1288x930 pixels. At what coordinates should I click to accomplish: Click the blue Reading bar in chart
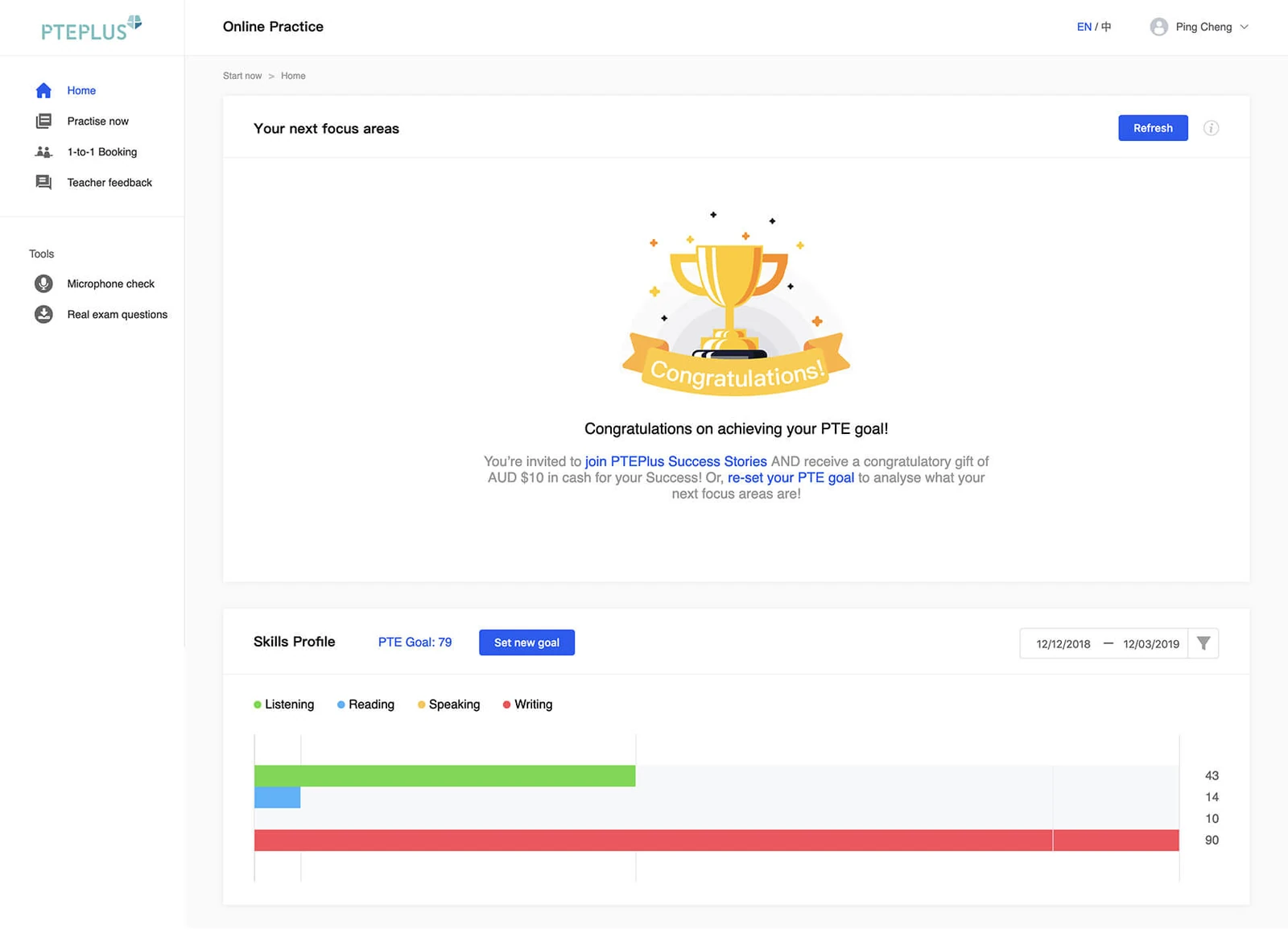(277, 797)
